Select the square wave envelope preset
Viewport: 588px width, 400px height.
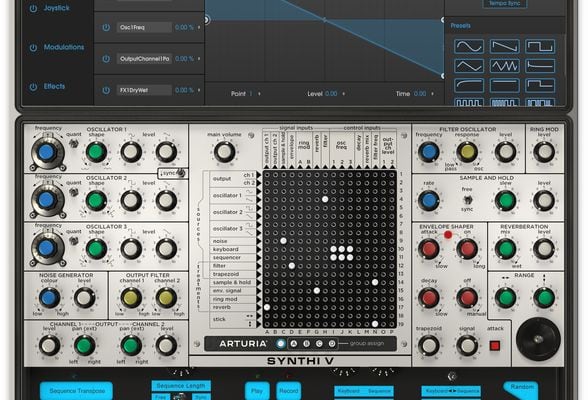coord(540,46)
